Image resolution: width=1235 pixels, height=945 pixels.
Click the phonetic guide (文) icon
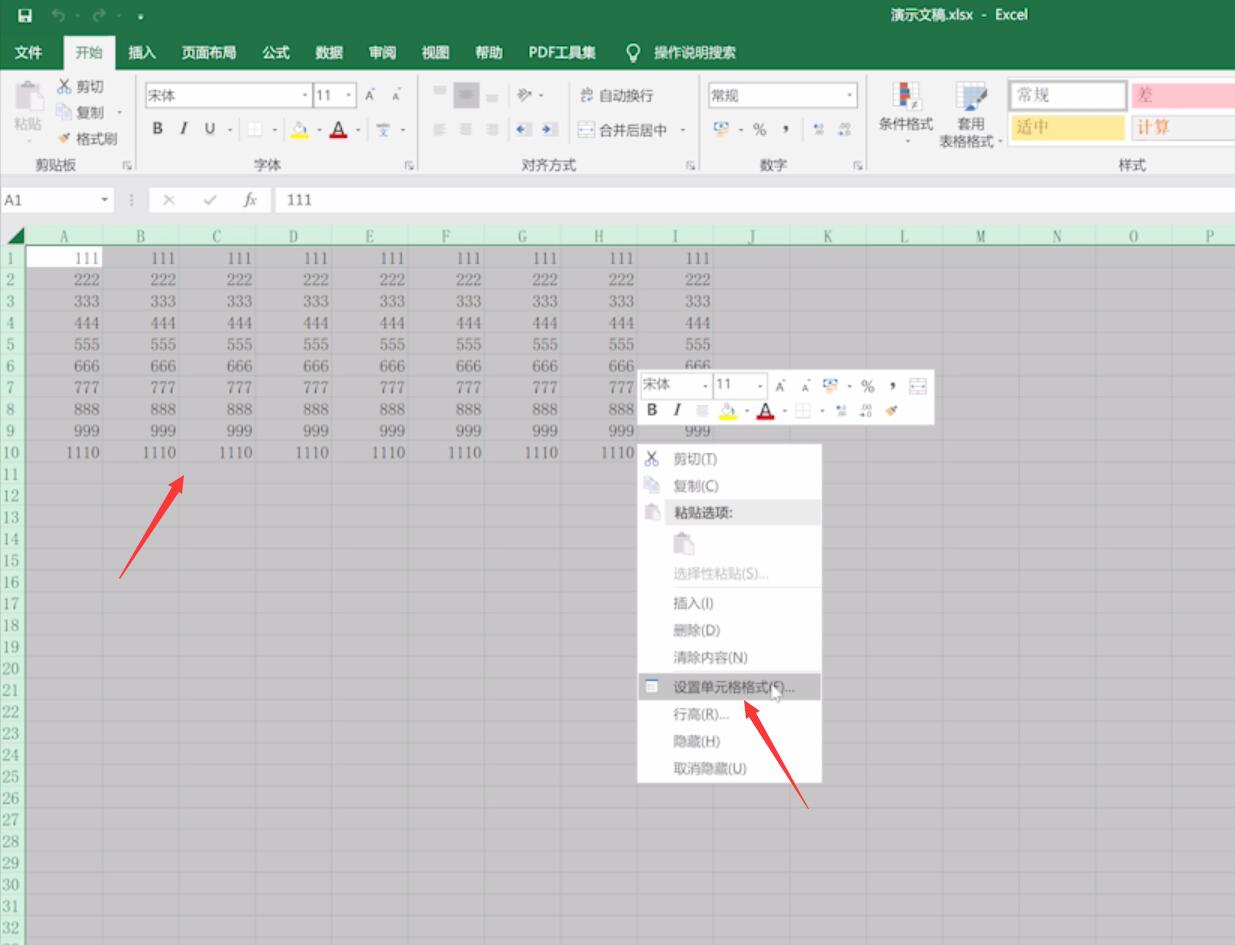coord(383,129)
